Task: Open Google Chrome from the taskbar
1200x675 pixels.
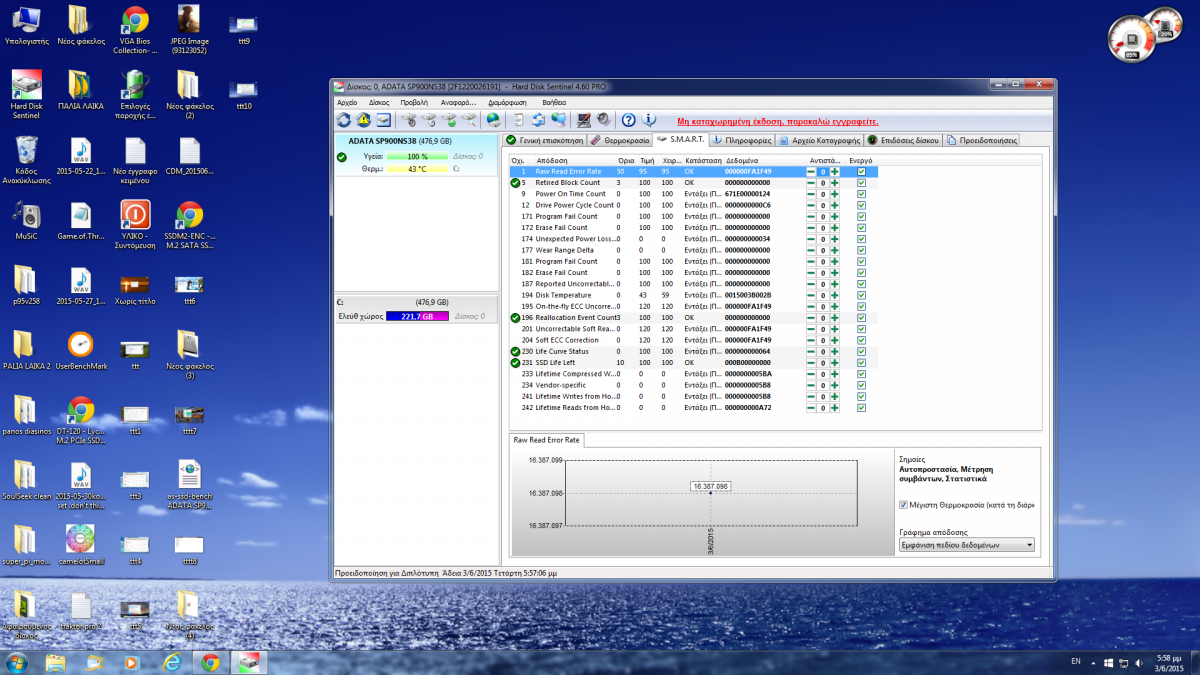Action: point(210,662)
